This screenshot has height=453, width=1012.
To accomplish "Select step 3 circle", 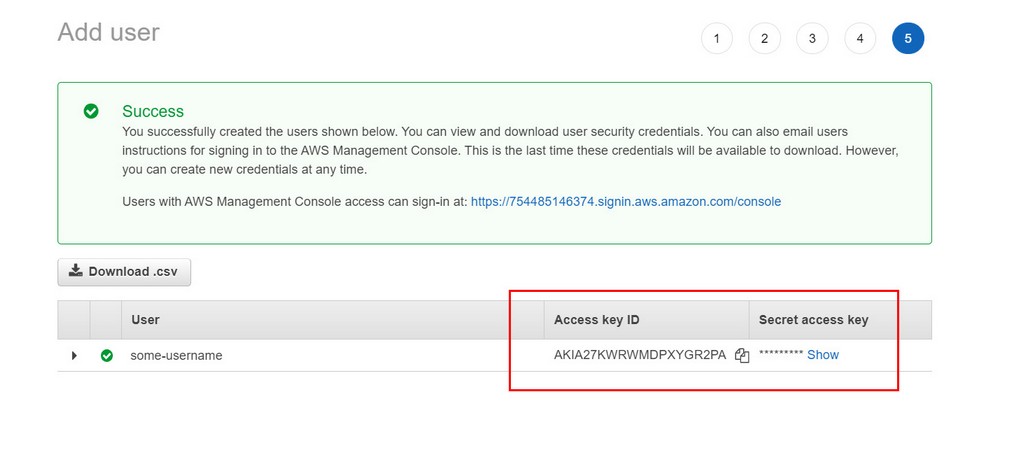I will point(812,39).
